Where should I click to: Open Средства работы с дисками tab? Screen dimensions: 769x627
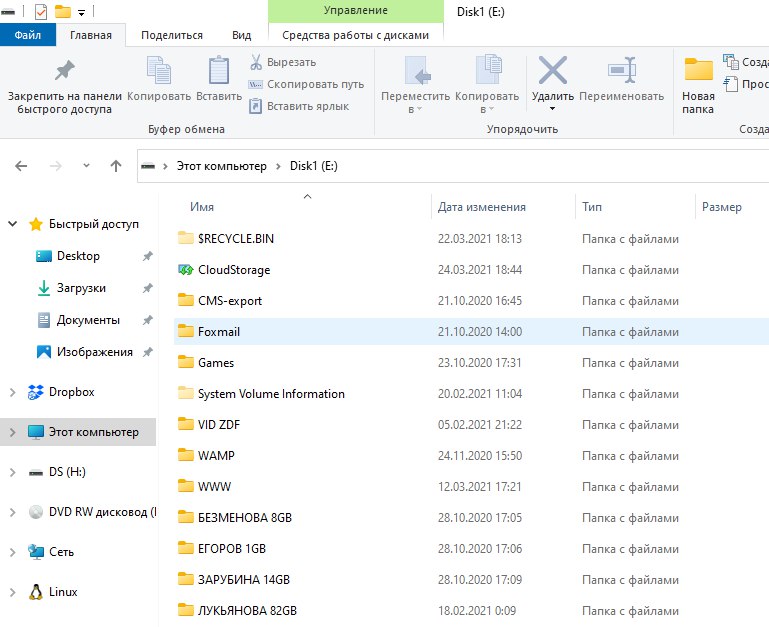(356, 35)
